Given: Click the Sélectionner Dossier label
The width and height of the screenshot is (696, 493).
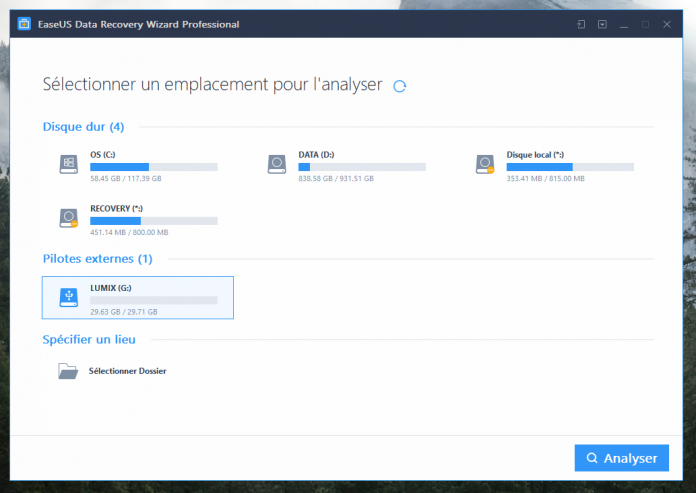Looking at the screenshot, I should point(127,371).
